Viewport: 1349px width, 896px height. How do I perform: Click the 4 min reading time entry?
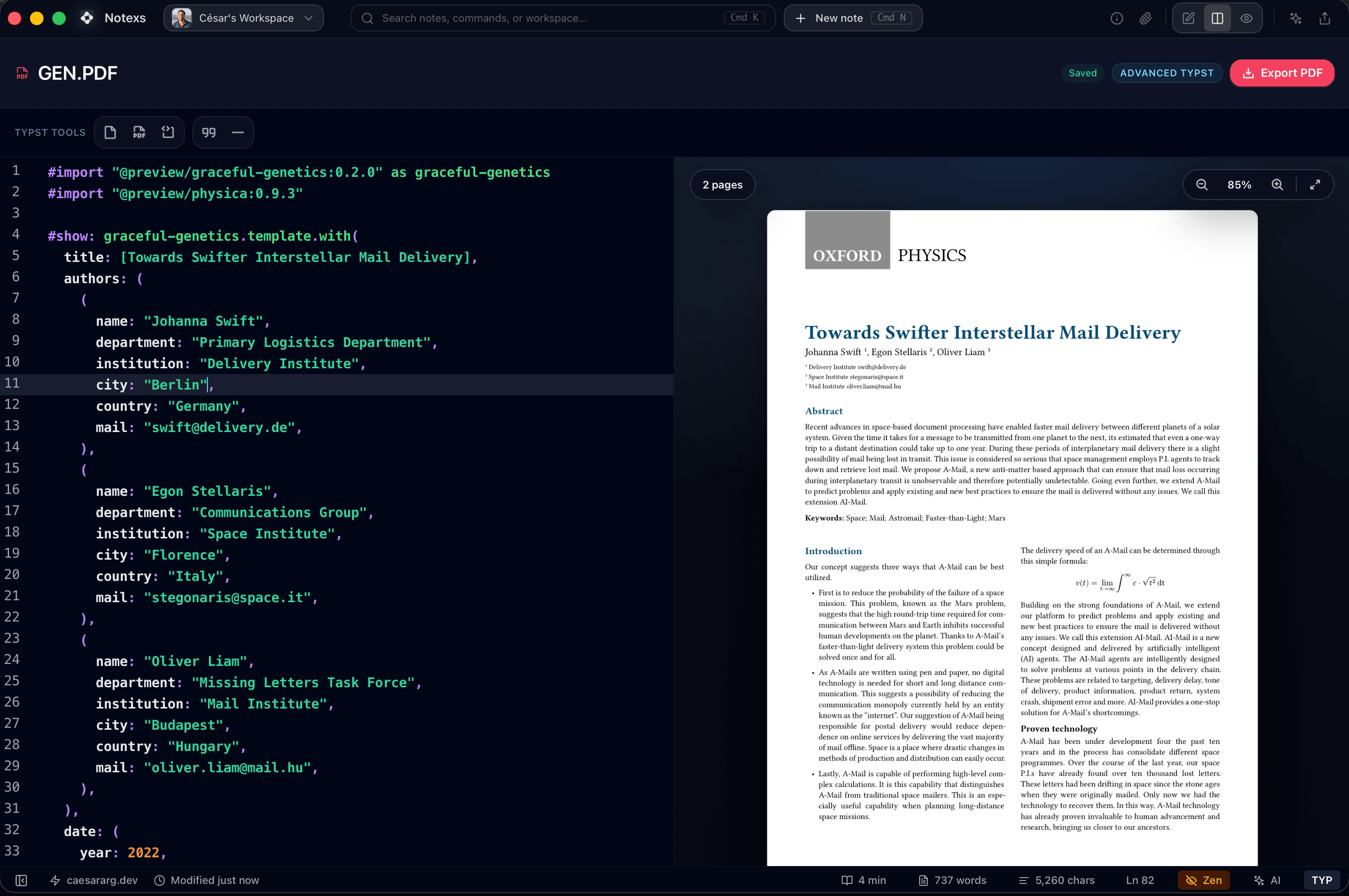tap(864, 881)
